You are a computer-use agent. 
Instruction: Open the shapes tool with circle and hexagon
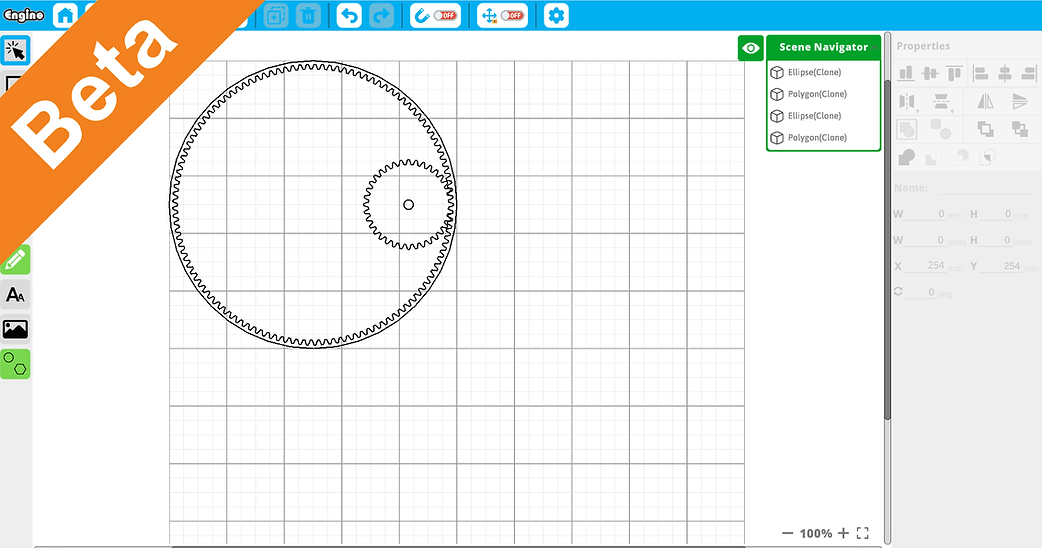15,364
